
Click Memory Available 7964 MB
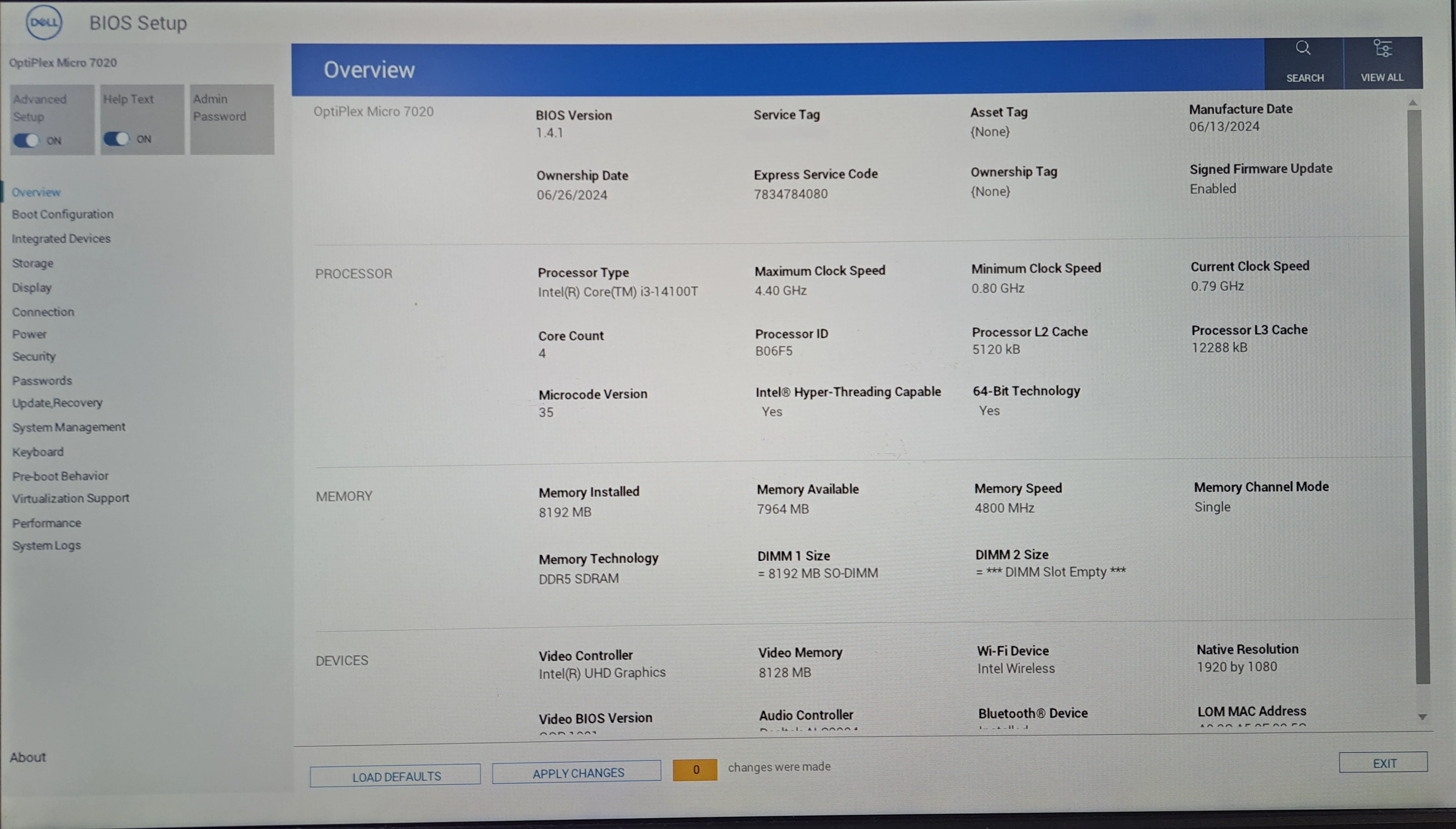782,509
